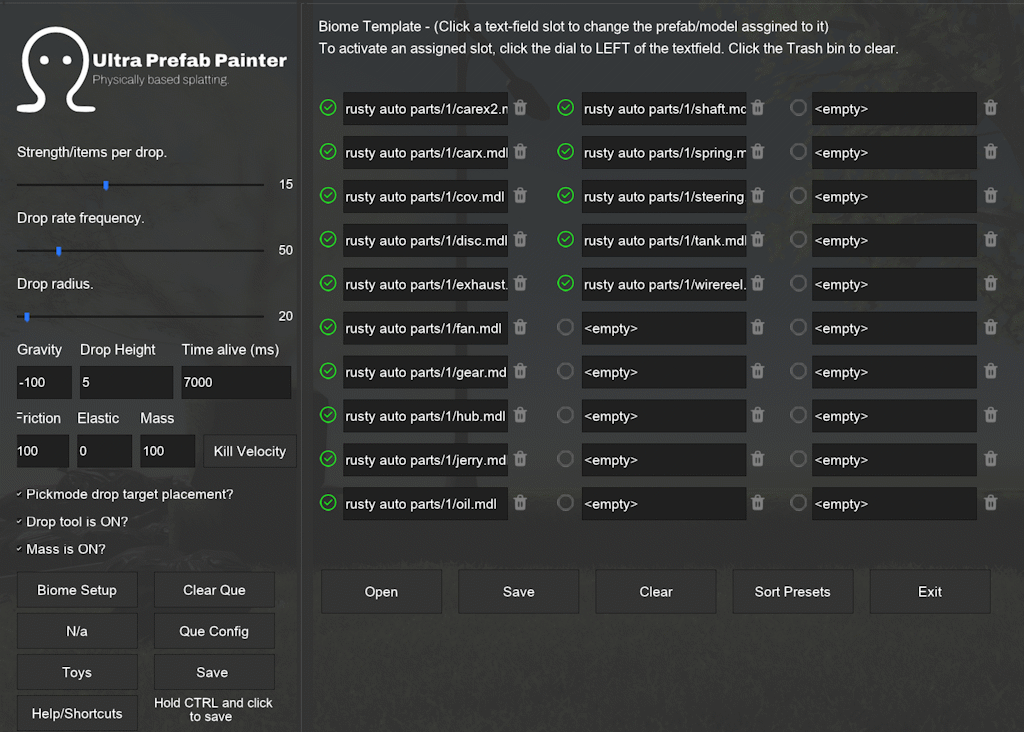Click trash bin next to tank.mdl slot
1024x732 pixels.
click(x=758, y=240)
